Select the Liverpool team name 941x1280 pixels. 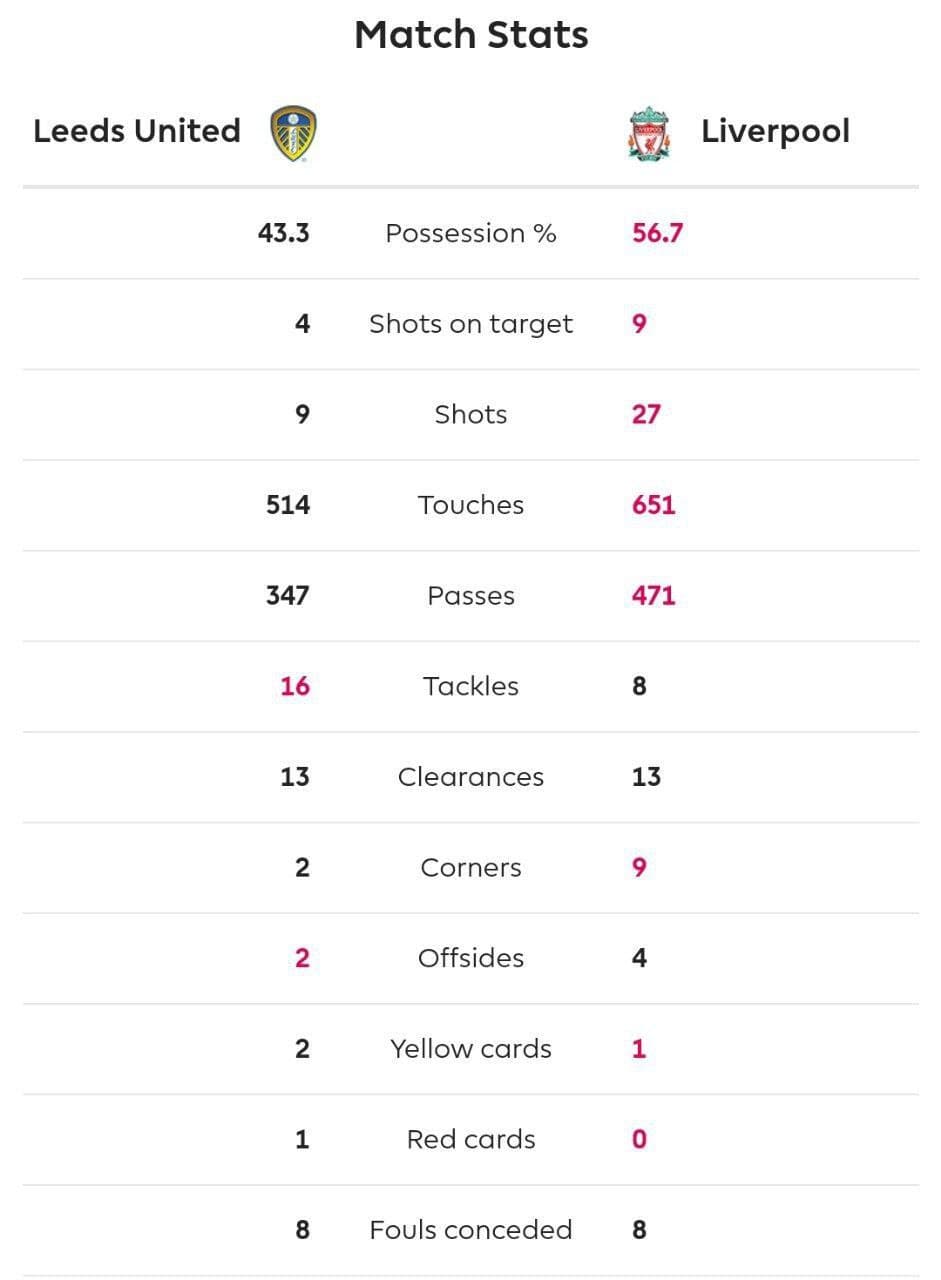pos(775,131)
